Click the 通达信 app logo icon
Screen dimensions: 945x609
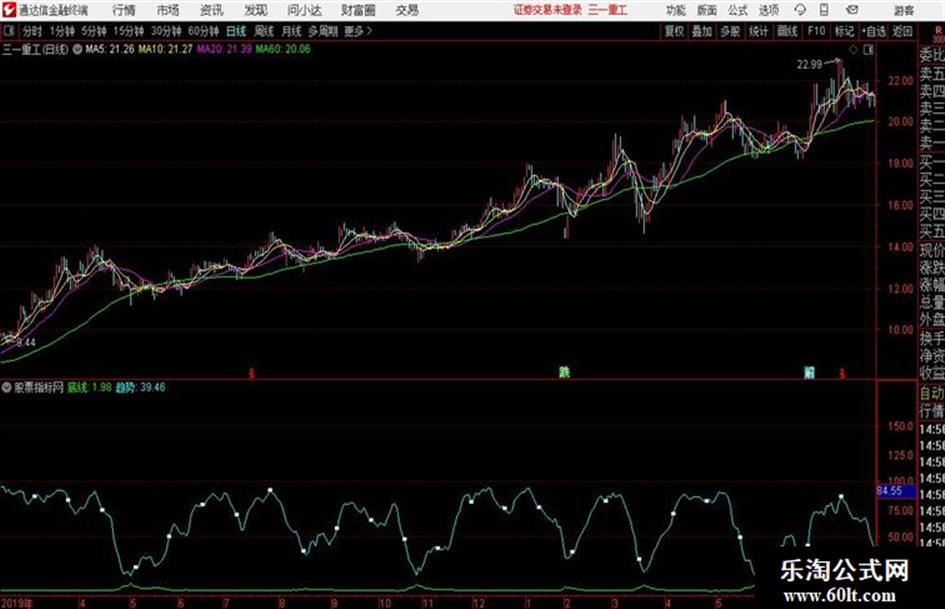click(9, 10)
